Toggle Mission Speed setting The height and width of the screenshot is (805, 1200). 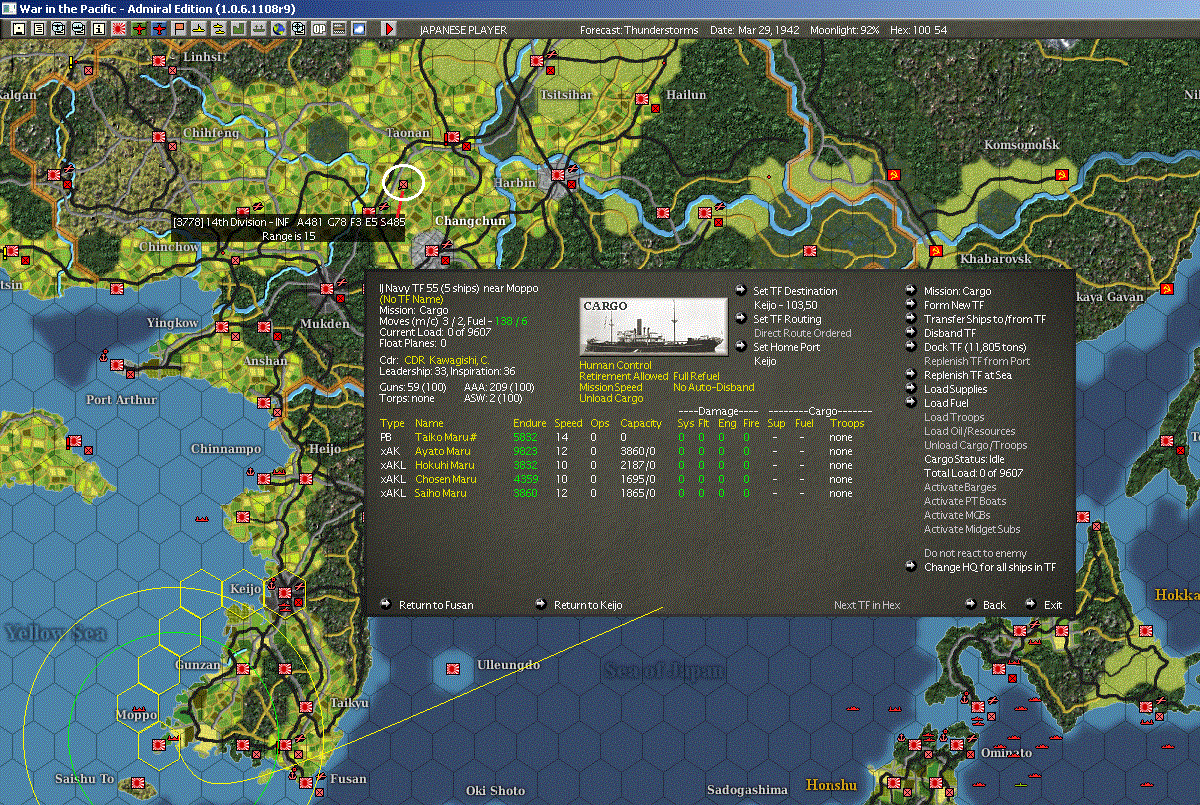(611, 387)
